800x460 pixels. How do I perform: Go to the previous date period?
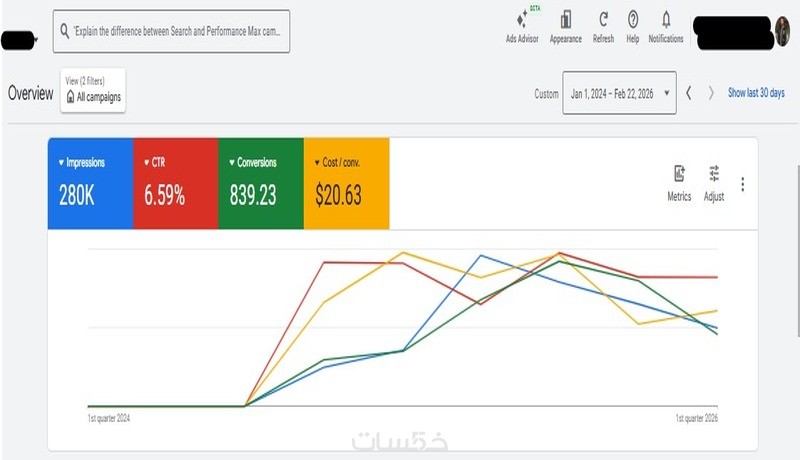pyautogui.click(x=689, y=93)
